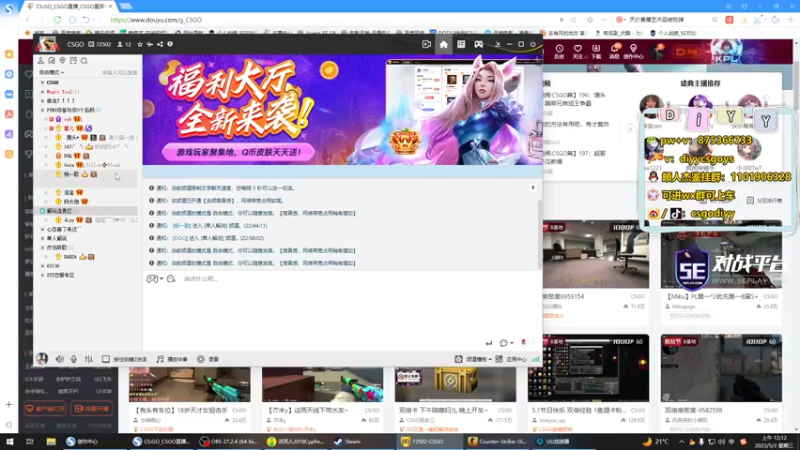Open the note board icon above channel tree
800x450 pixels.
coord(73,61)
